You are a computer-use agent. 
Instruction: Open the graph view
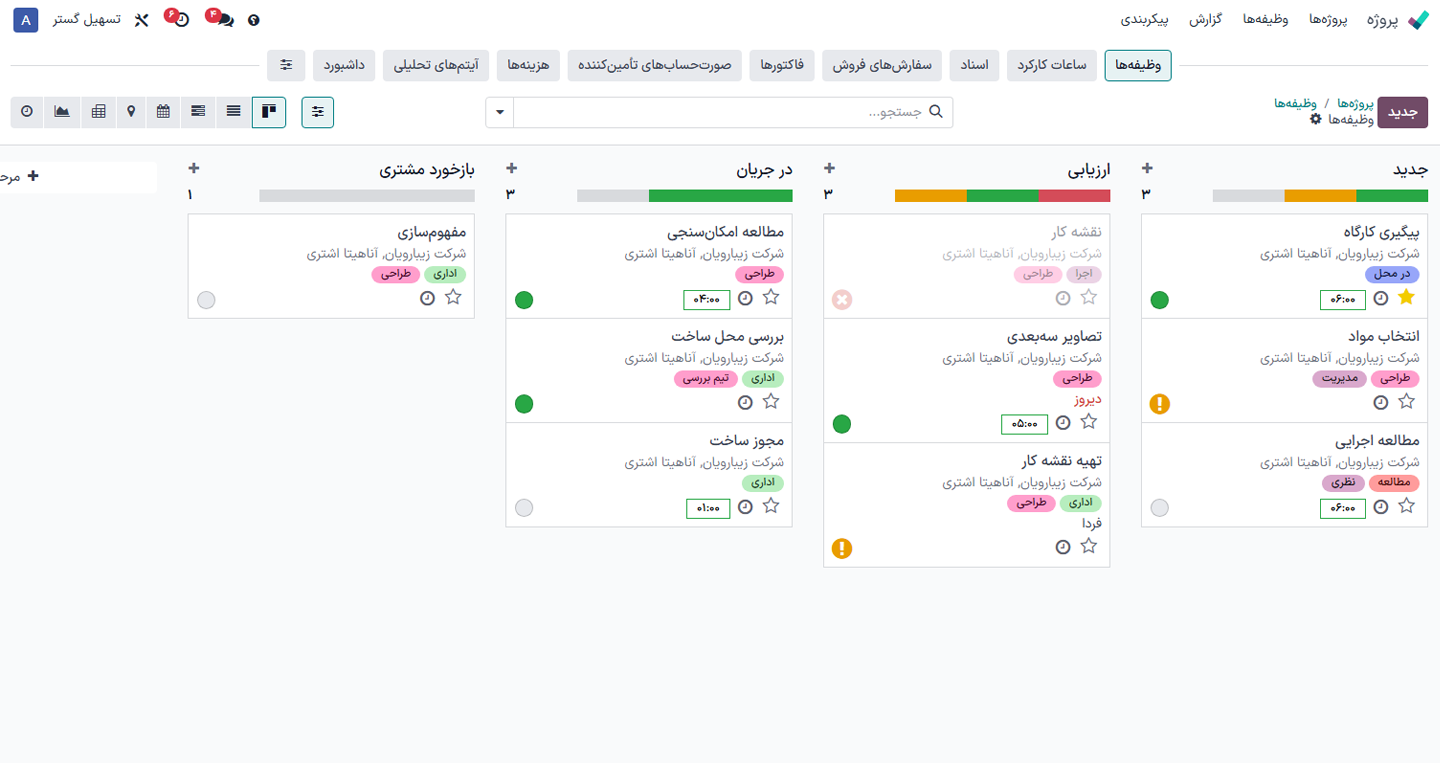tap(61, 112)
